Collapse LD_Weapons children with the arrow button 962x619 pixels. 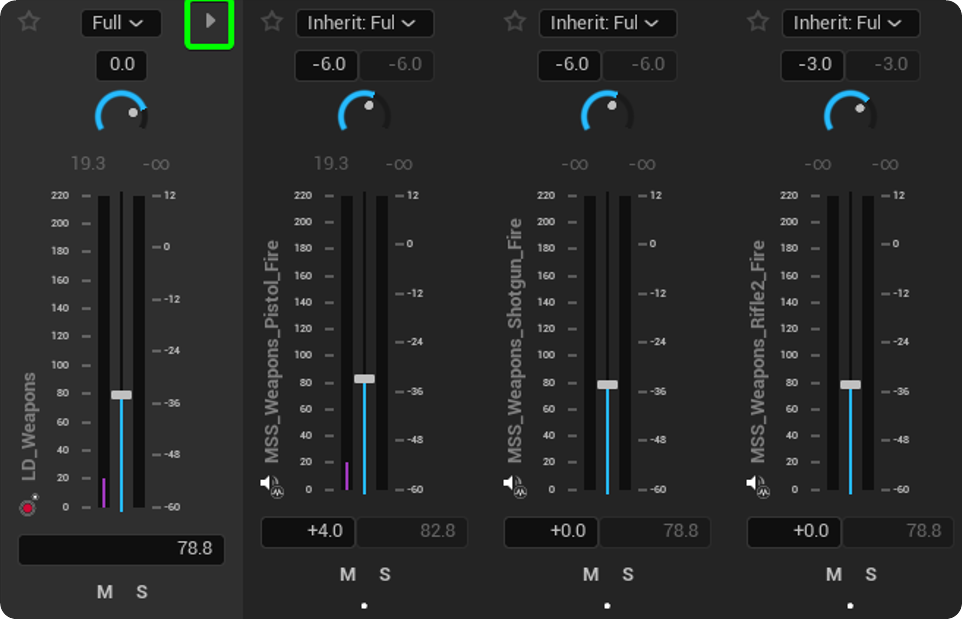pos(210,22)
